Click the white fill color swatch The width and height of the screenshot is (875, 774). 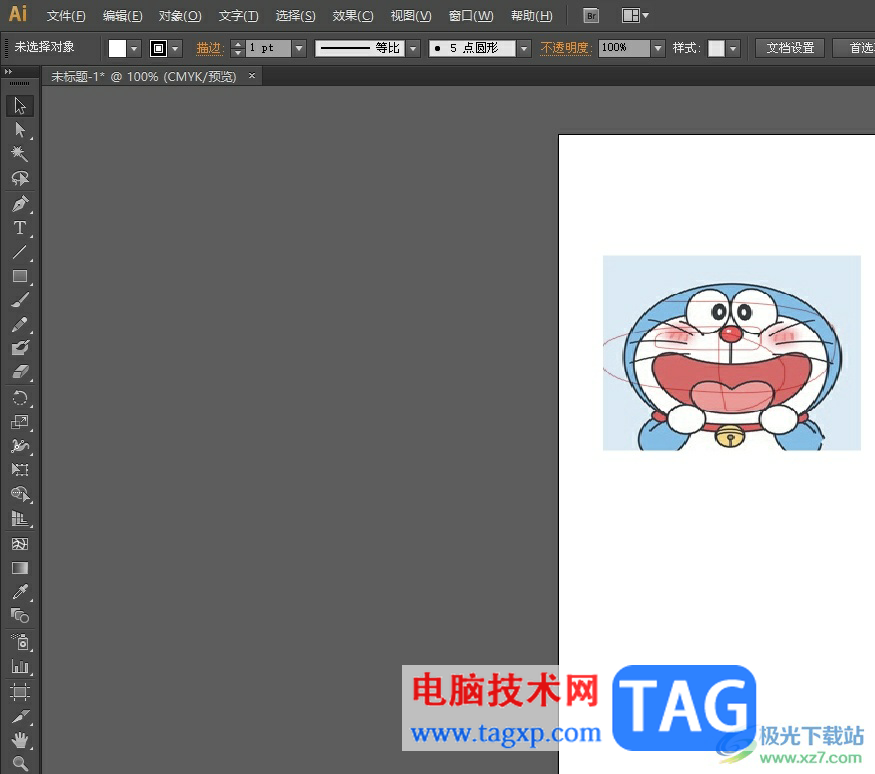(x=117, y=49)
